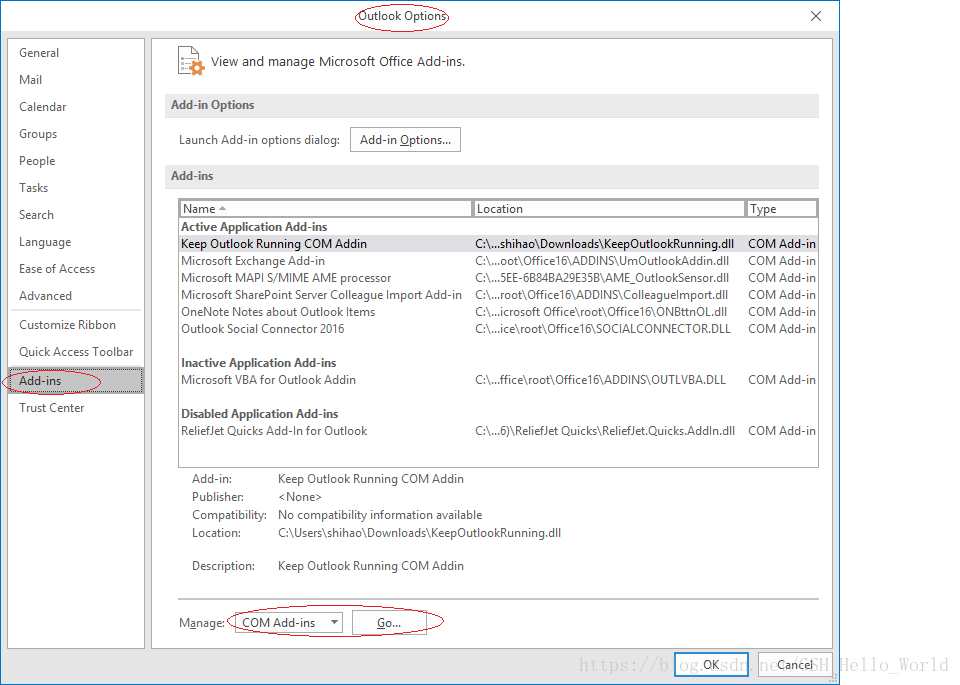Sort add-ins by the Name column header
960x685 pixels.
[326, 209]
